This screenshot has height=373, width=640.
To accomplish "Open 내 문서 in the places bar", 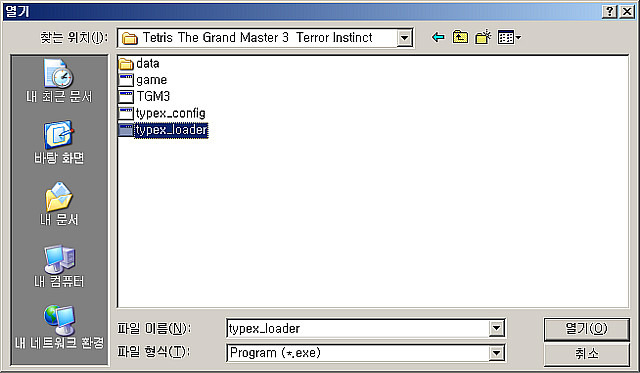I will (59, 204).
